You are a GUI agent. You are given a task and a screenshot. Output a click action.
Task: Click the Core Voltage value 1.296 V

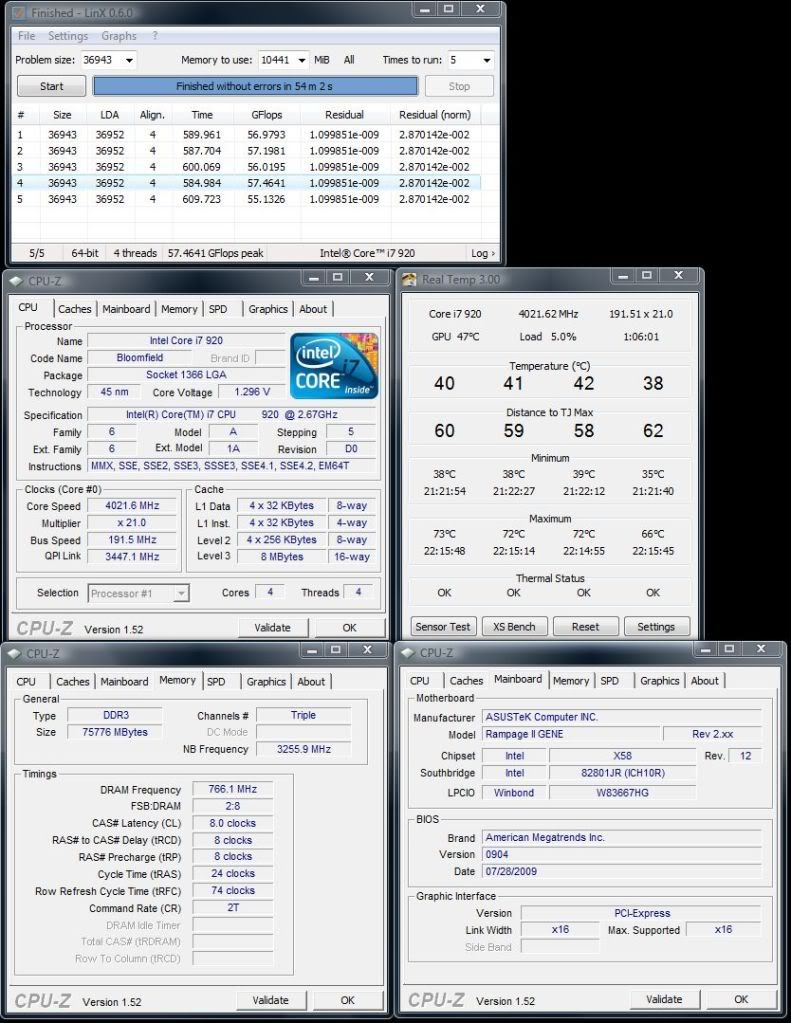click(x=253, y=392)
